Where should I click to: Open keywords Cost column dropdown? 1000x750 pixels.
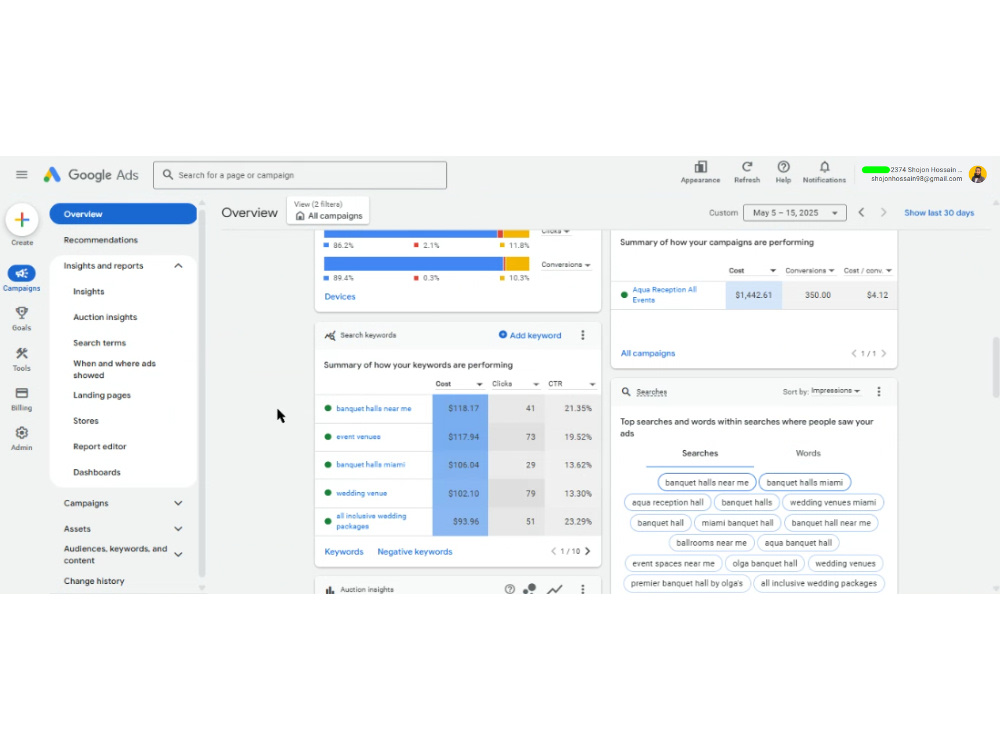tap(459, 384)
